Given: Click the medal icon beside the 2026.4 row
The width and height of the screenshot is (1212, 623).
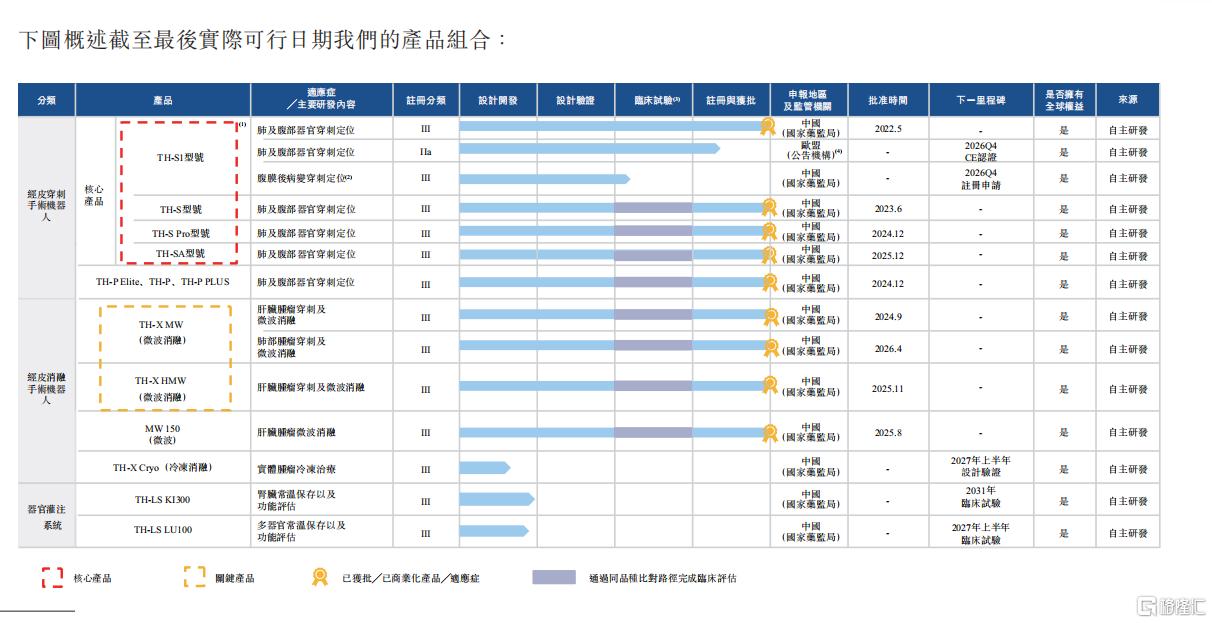Looking at the screenshot, I should tap(769, 348).
